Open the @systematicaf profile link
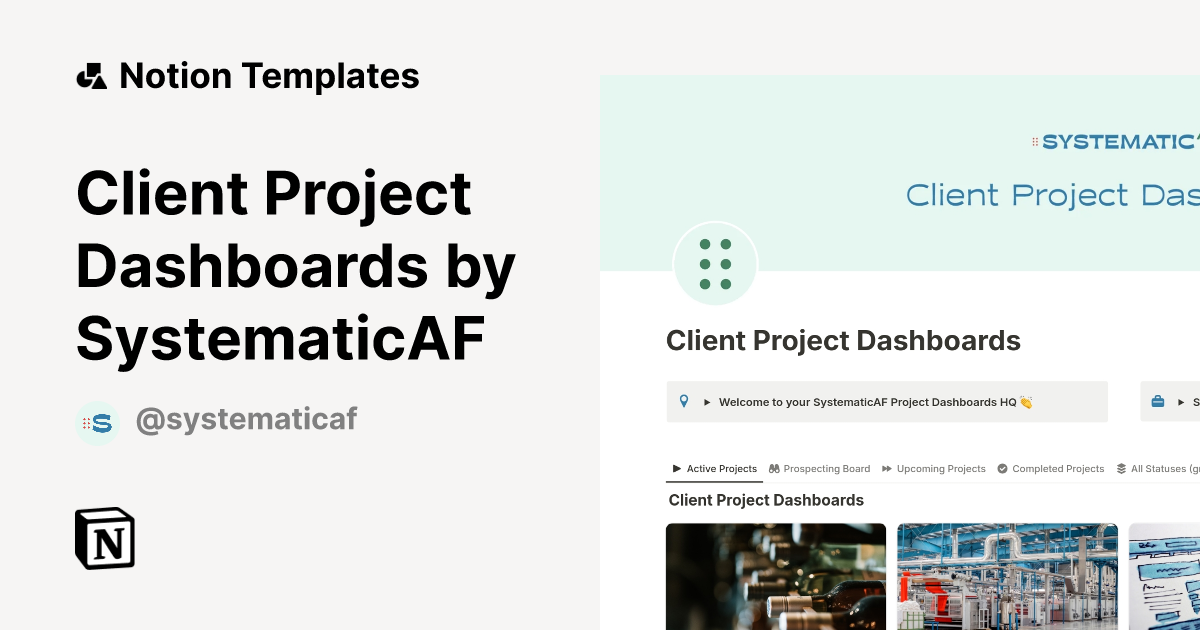Screen dimensions: 1200x630 coord(246,419)
